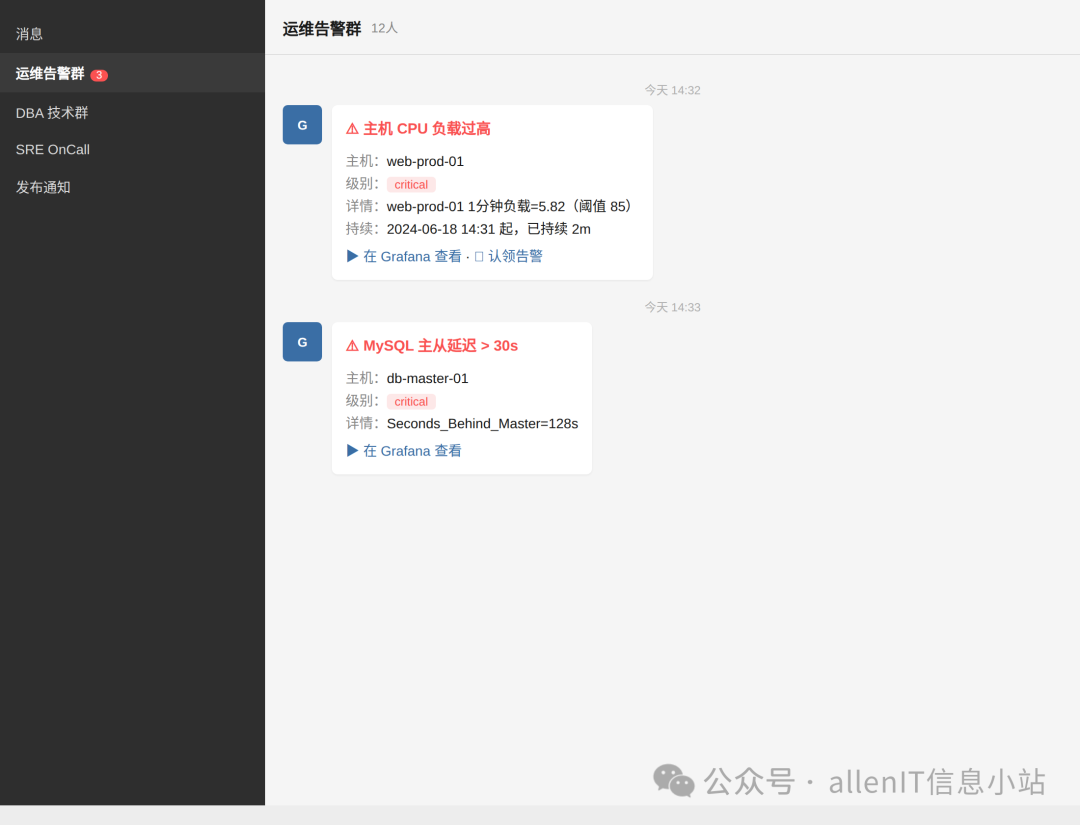Click the critical tag in web-prod-01 alert
Screen dimensions: 1080x825
coord(411,185)
